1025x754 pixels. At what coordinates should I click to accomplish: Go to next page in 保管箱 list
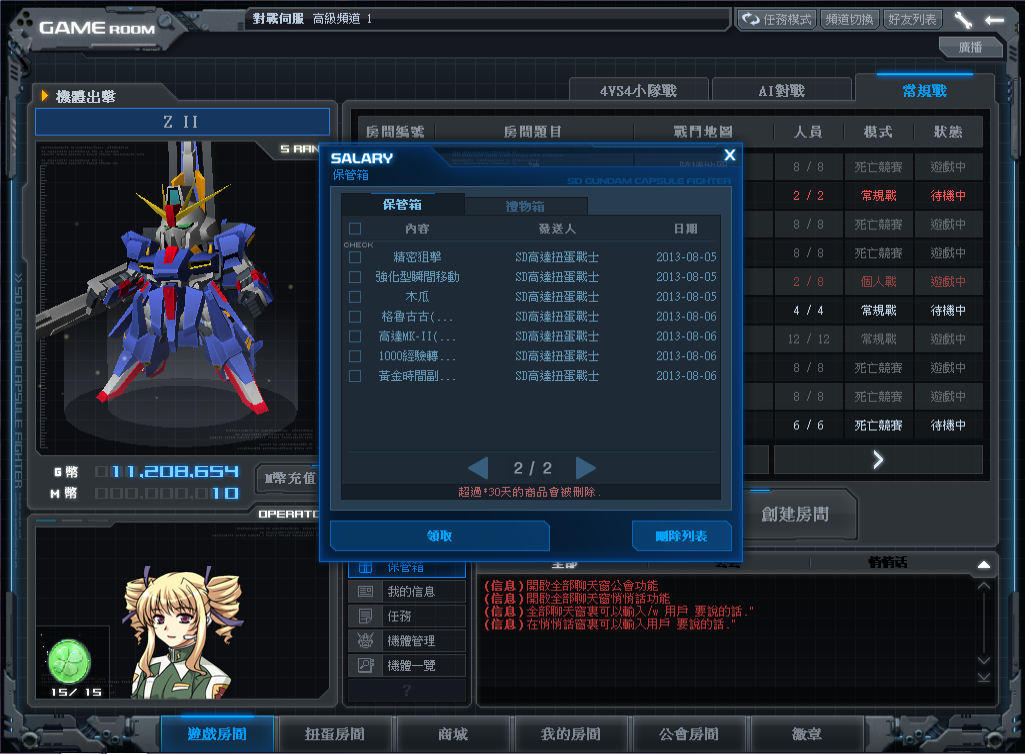[x=586, y=468]
